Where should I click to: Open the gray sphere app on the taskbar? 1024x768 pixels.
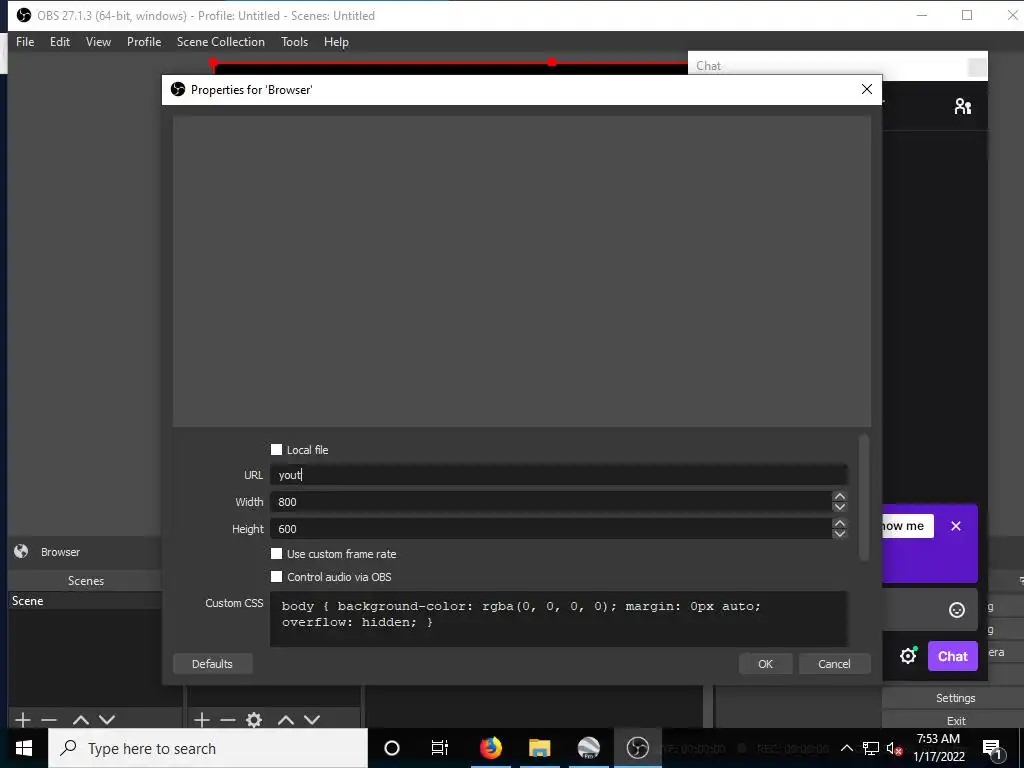pos(588,748)
